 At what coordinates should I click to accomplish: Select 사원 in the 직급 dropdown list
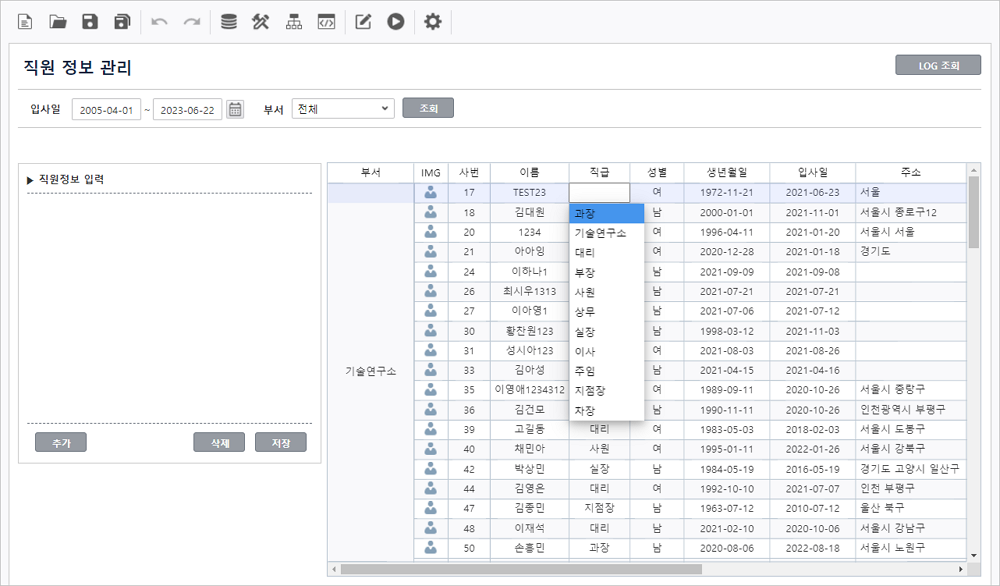(x=585, y=292)
